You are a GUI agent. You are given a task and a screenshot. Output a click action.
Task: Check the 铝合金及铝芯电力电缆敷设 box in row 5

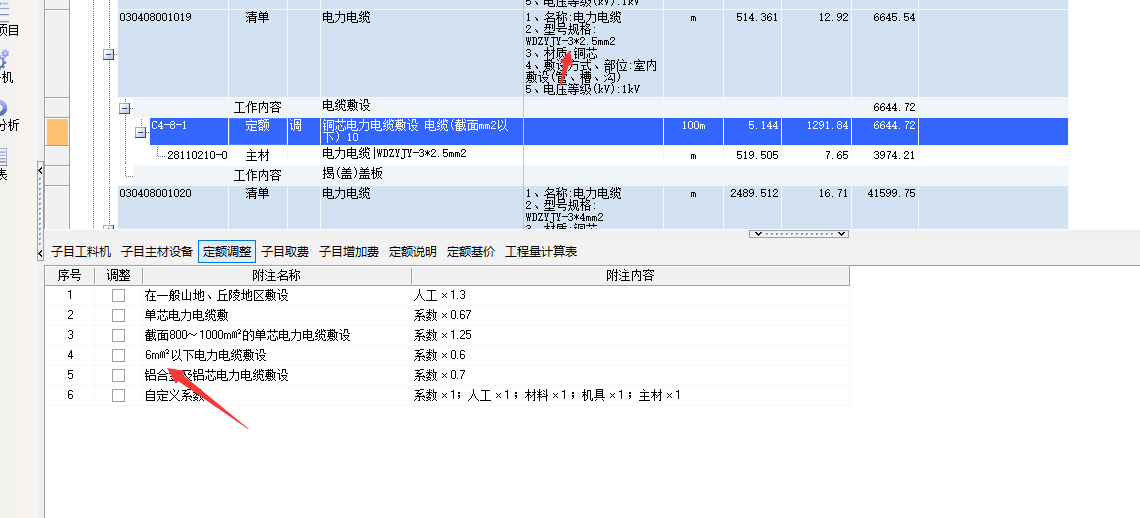[119, 375]
